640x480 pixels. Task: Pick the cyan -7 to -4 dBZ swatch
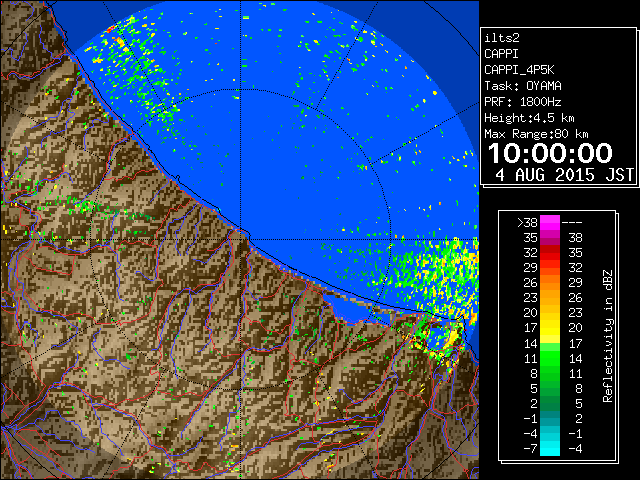tap(550, 448)
